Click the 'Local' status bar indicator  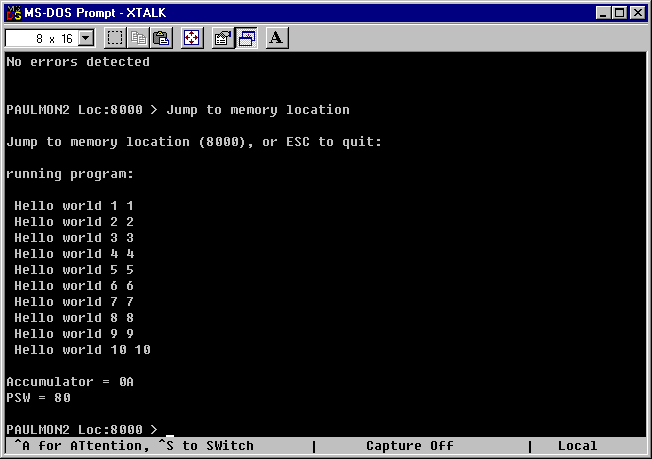coord(577,446)
